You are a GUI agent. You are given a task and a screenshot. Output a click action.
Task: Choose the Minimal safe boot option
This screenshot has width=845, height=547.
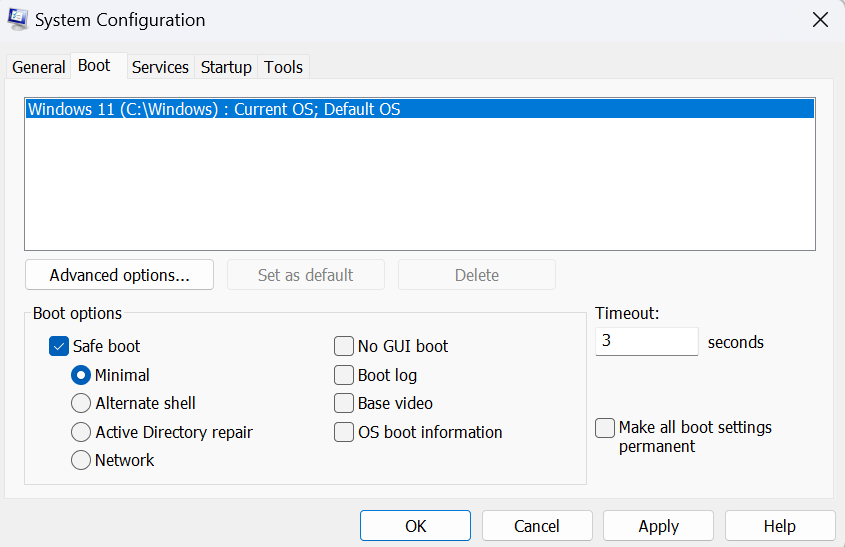(x=81, y=375)
